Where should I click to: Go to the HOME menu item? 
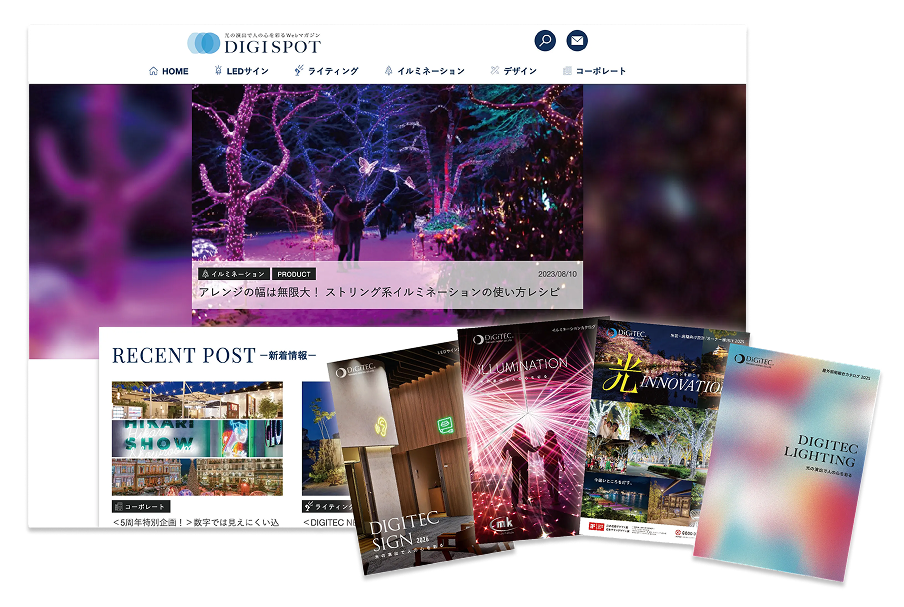[x=175, y=71]
